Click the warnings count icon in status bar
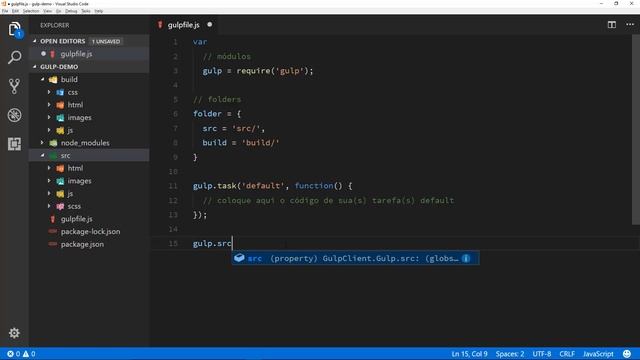This screenshot has height=360, width=640. 26,354
